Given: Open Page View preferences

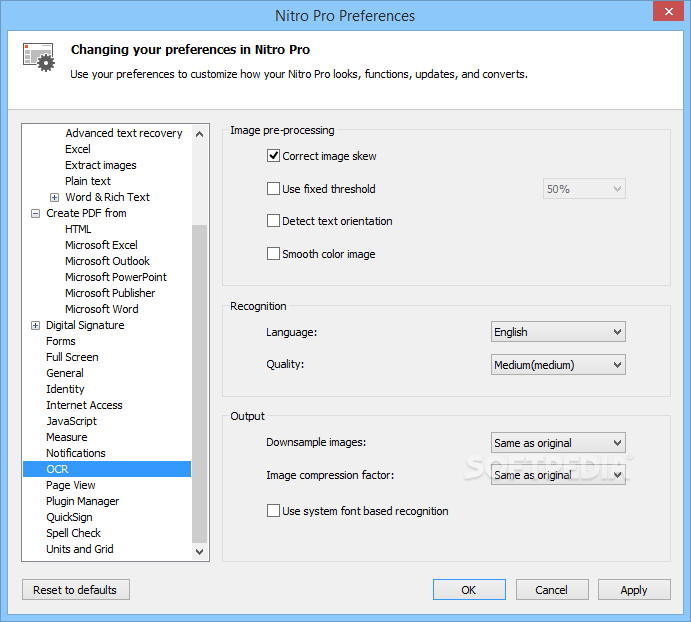Looking at the screenshot, I should click(71, 485).
